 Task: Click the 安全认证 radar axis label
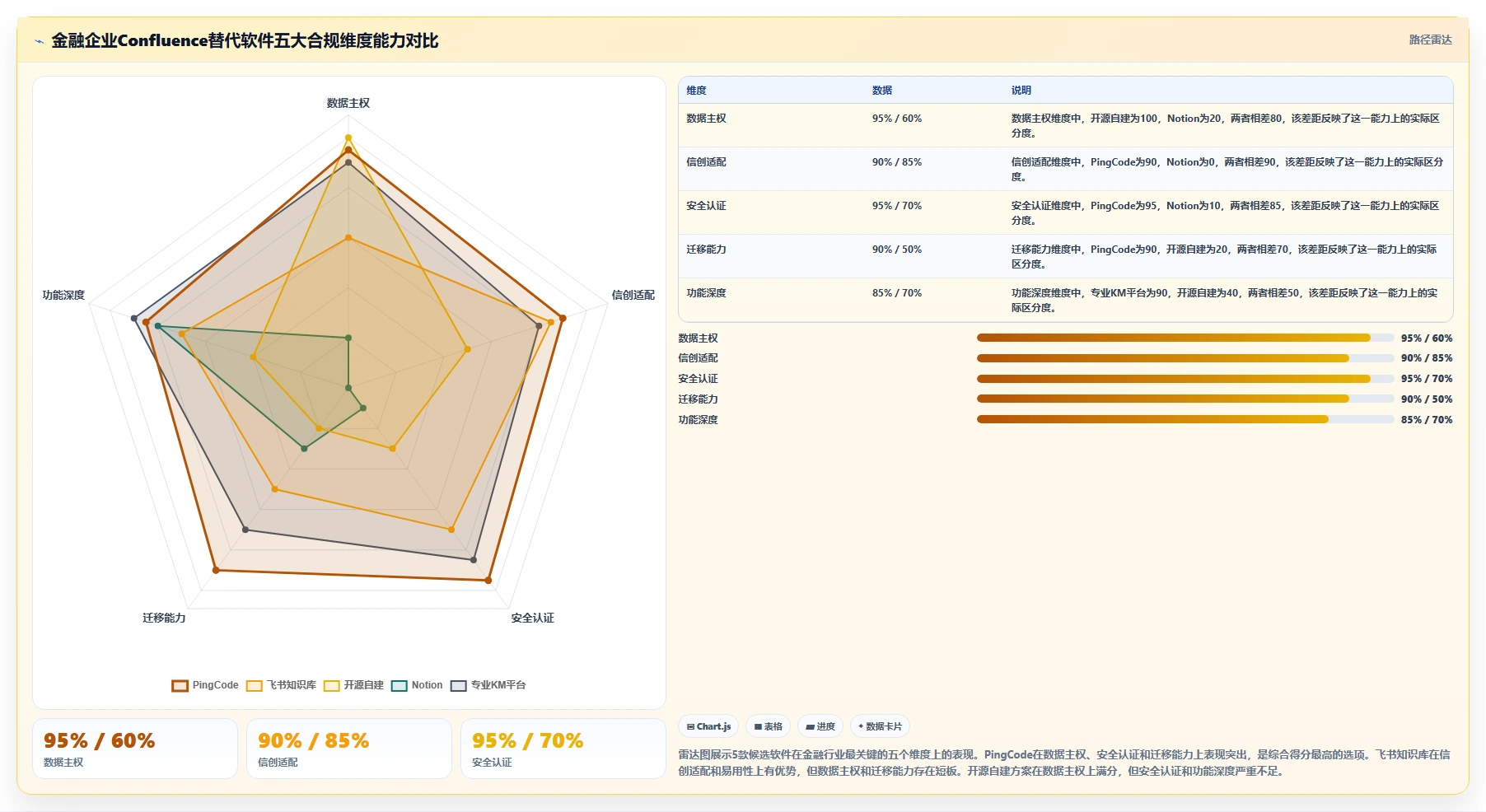(x=532, y=618)
